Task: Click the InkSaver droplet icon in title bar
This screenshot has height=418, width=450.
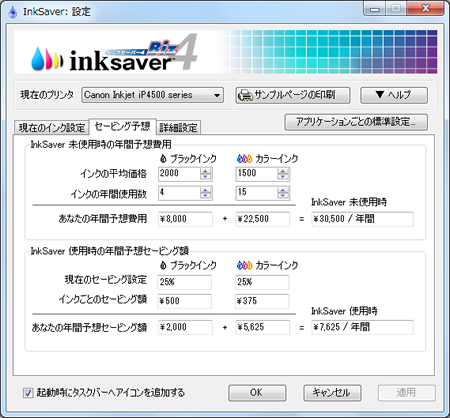Action: coord(13,12)
